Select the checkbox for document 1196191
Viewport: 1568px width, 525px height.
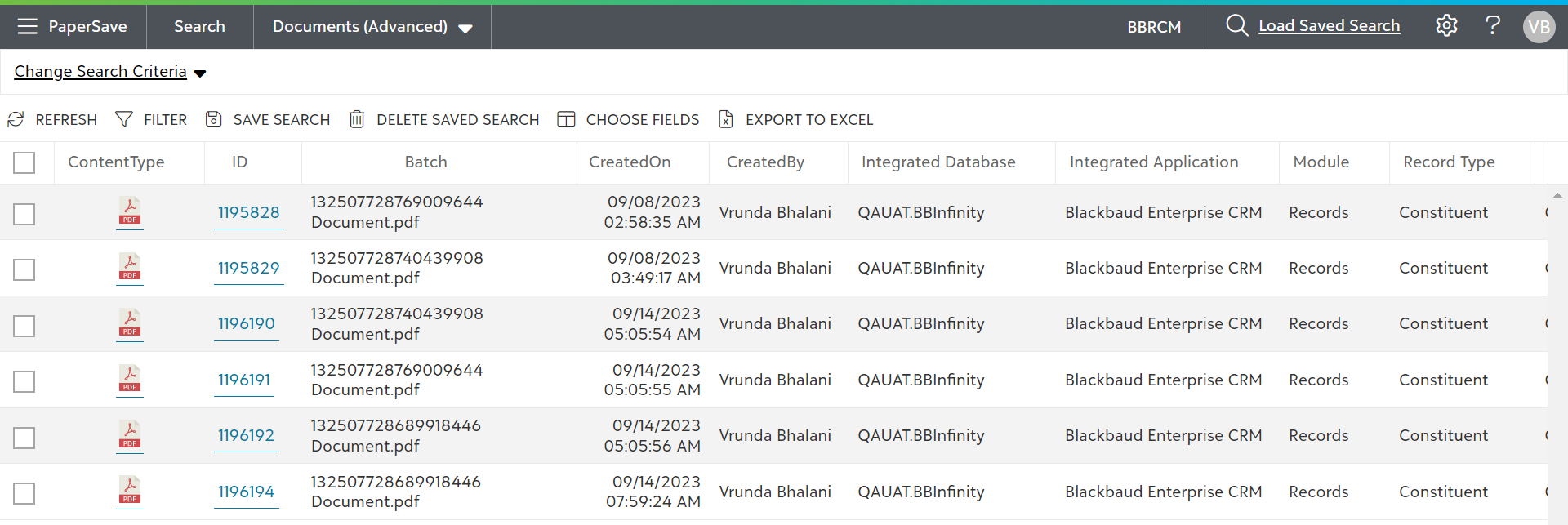point(24,381)
